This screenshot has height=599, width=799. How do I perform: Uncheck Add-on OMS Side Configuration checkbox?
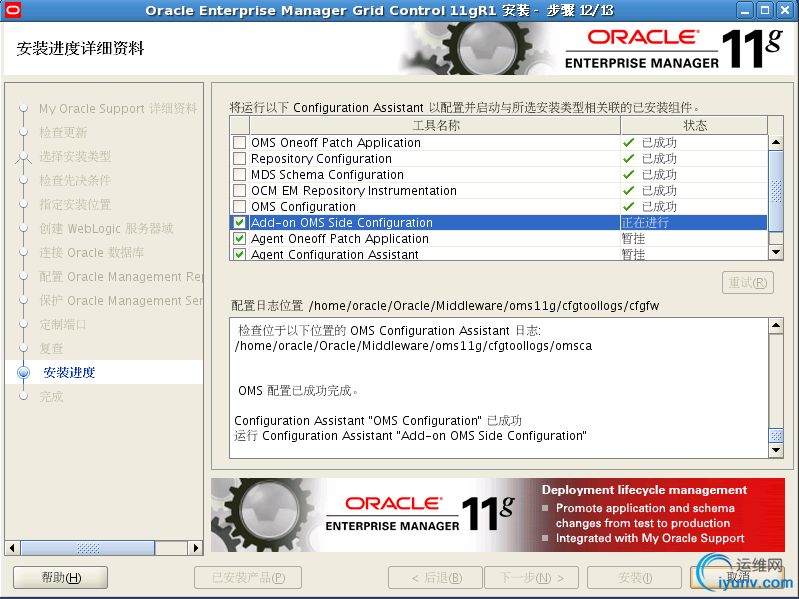[239, 223]
